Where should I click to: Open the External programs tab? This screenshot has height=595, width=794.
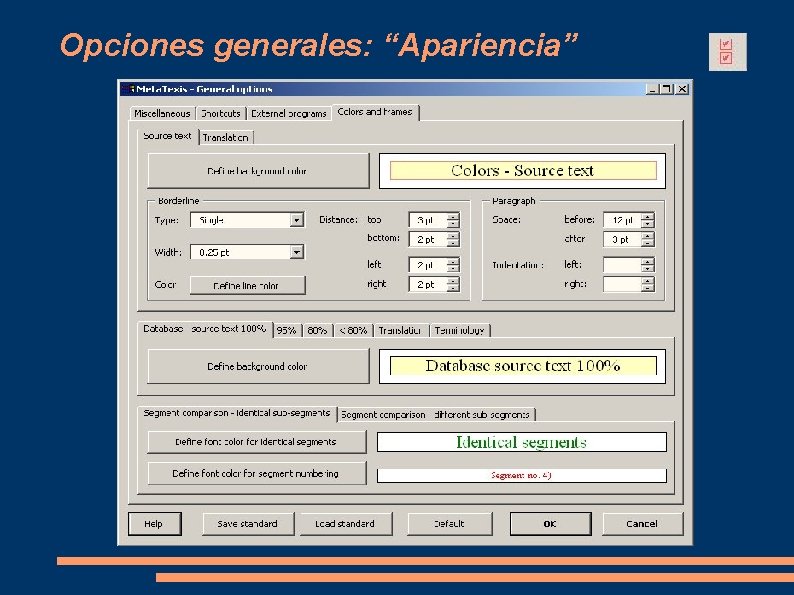coord(289,113)
